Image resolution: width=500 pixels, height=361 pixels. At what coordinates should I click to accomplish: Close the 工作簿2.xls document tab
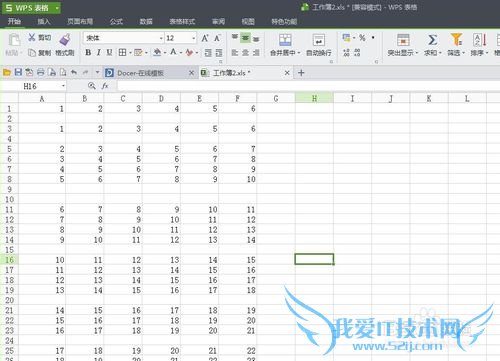click(287, 73)
